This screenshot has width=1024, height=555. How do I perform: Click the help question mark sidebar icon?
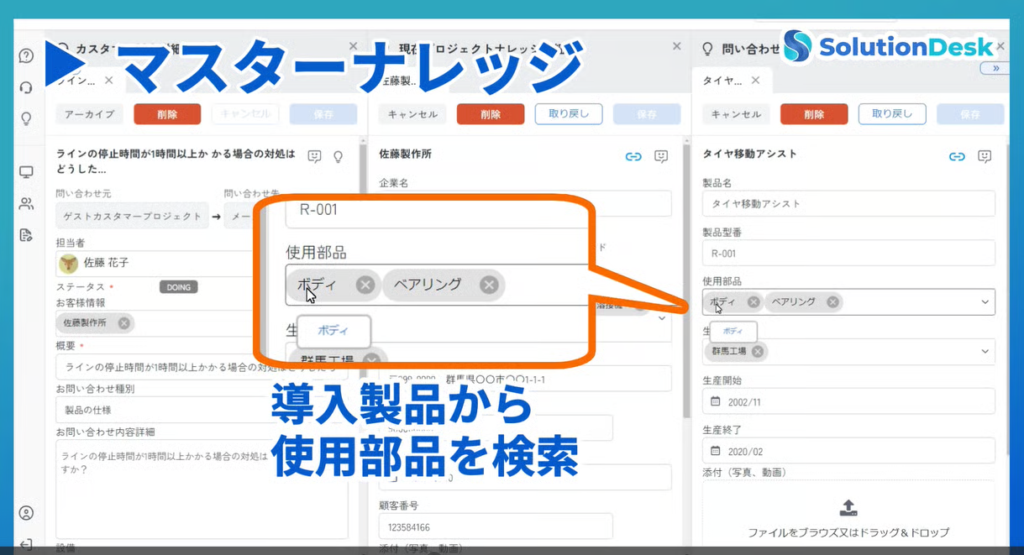pos(26,55)
